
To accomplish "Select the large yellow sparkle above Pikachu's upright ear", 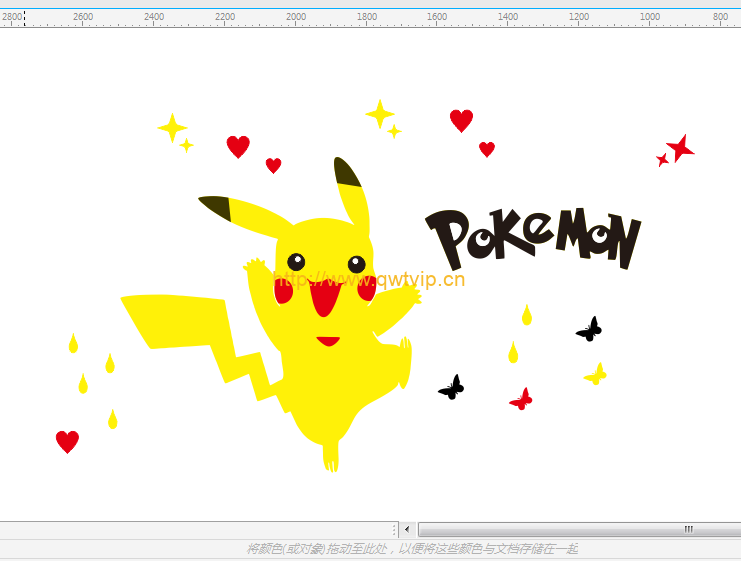I will (x=379, y=113).
